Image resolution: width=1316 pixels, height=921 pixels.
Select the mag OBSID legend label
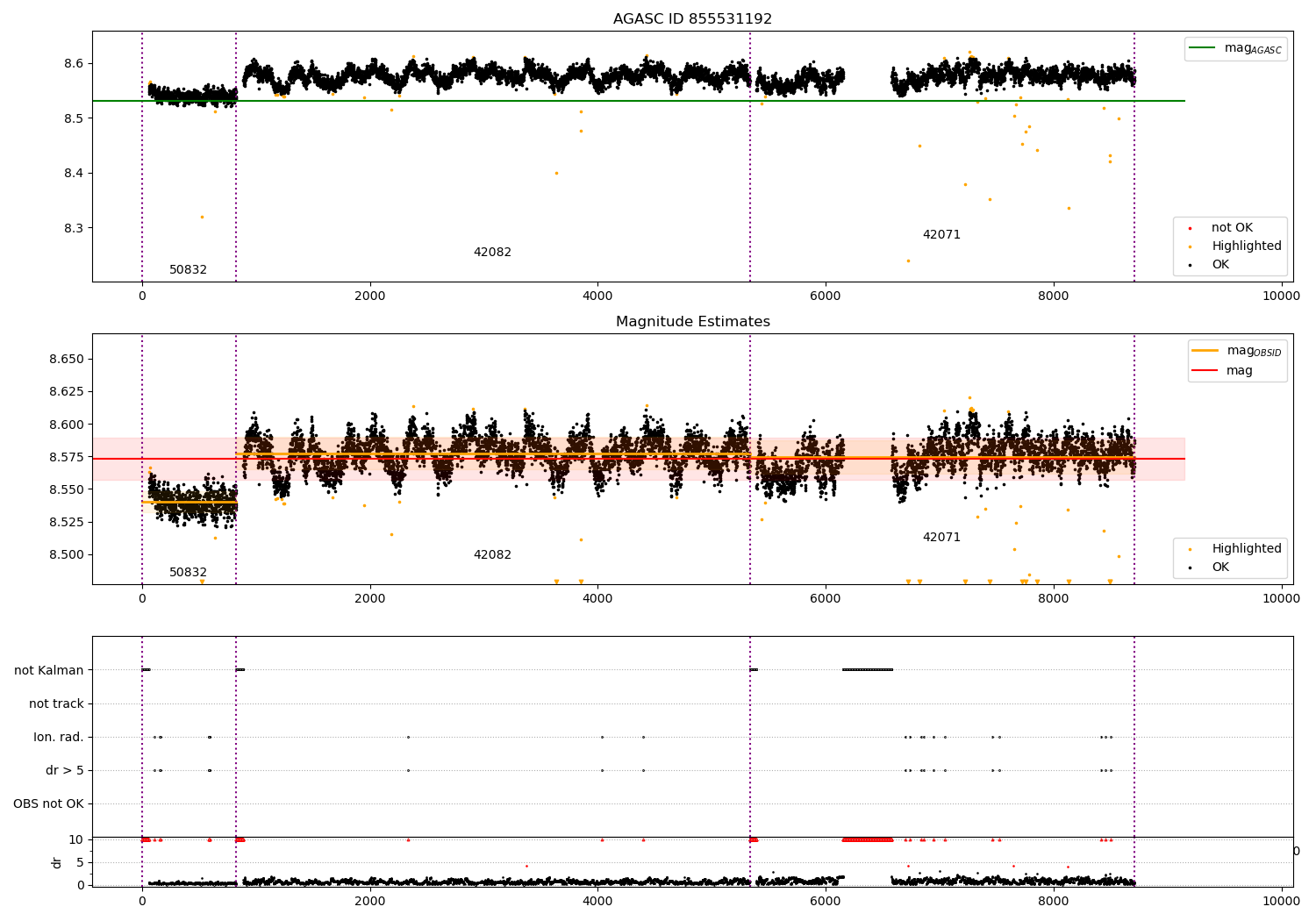(1254, 351)
